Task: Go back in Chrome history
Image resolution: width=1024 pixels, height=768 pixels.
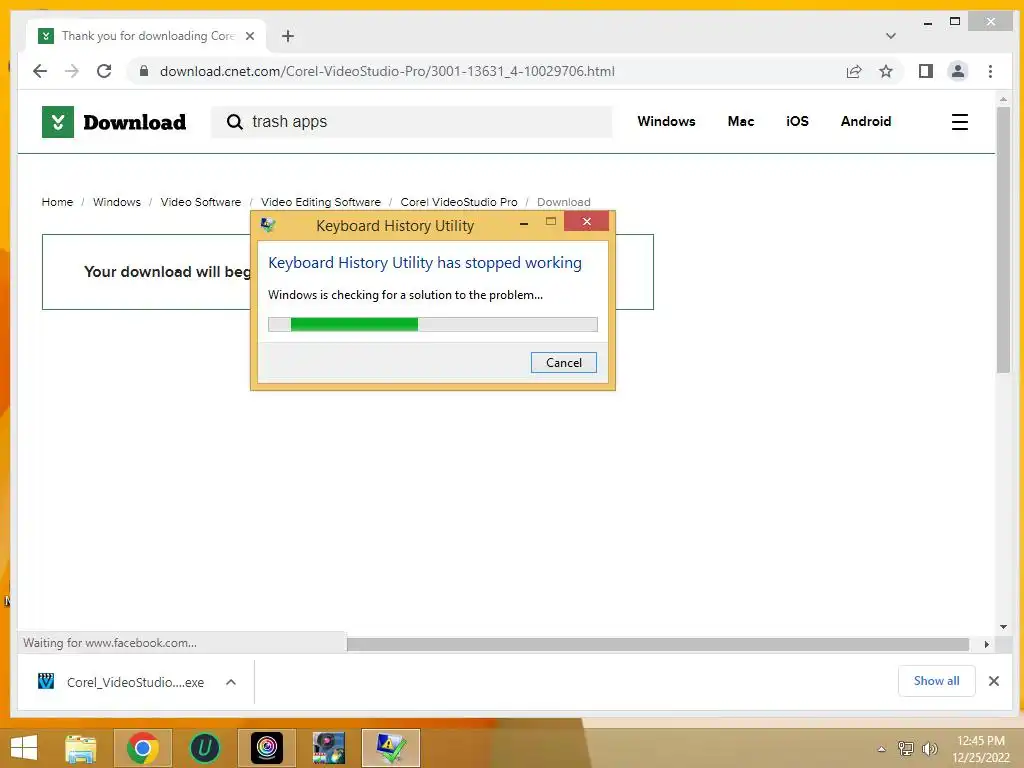Action: point(40,71)
